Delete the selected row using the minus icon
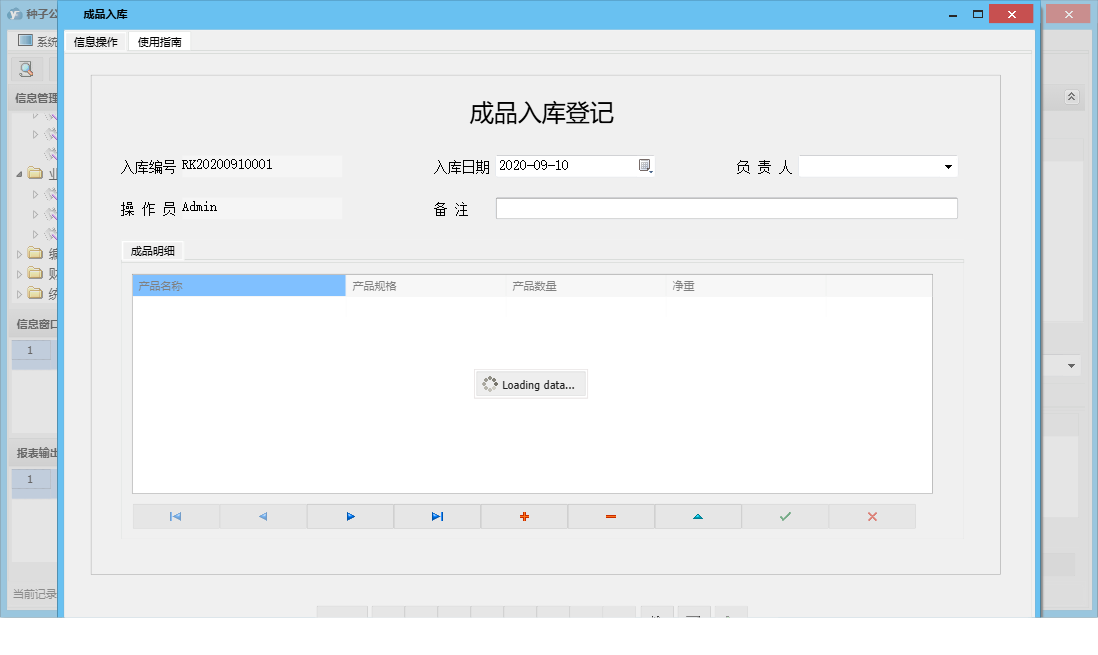 point(611,516)
